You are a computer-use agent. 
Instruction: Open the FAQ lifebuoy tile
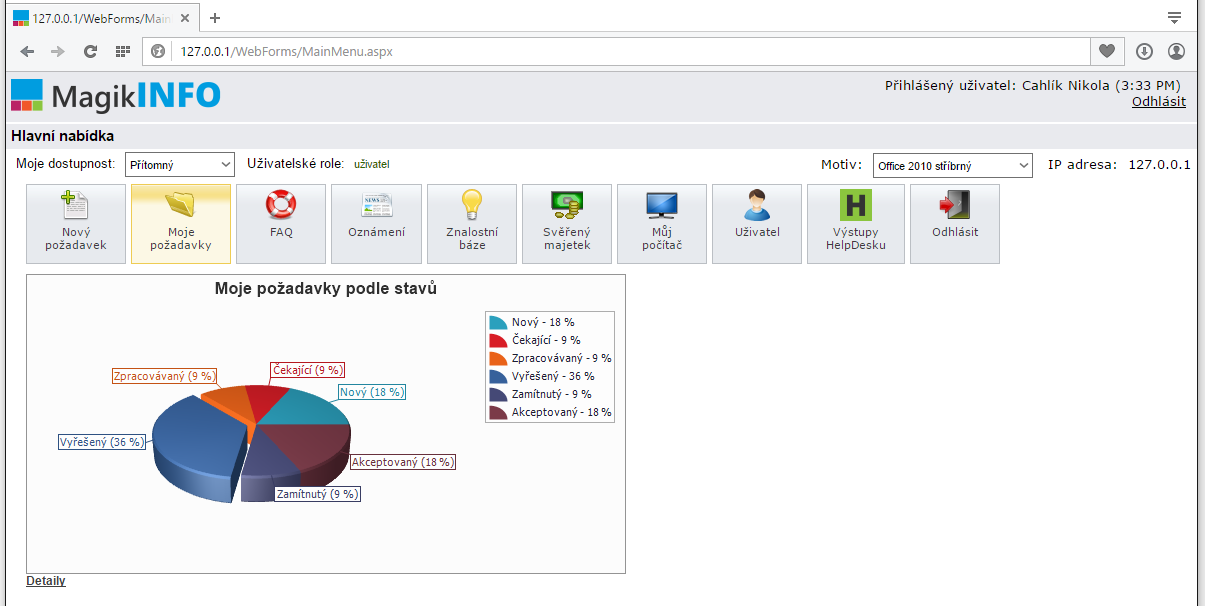tap(281, 224)
